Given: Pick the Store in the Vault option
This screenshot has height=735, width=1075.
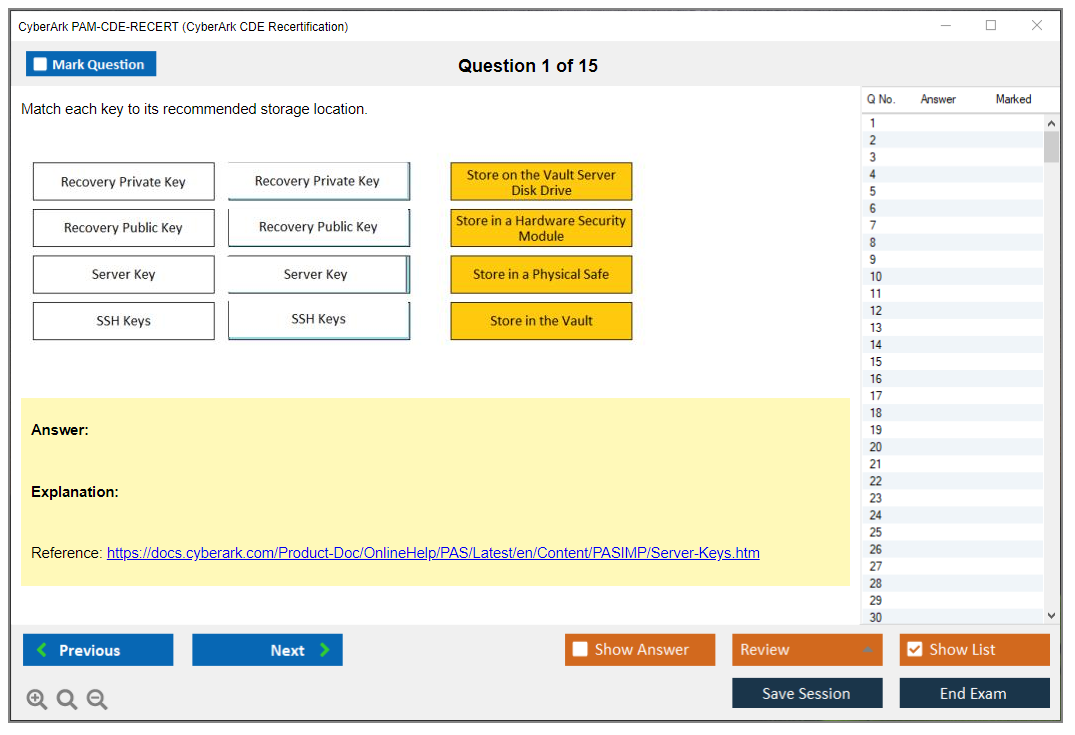Looking at the screenshot, I should tap(541, 321).
